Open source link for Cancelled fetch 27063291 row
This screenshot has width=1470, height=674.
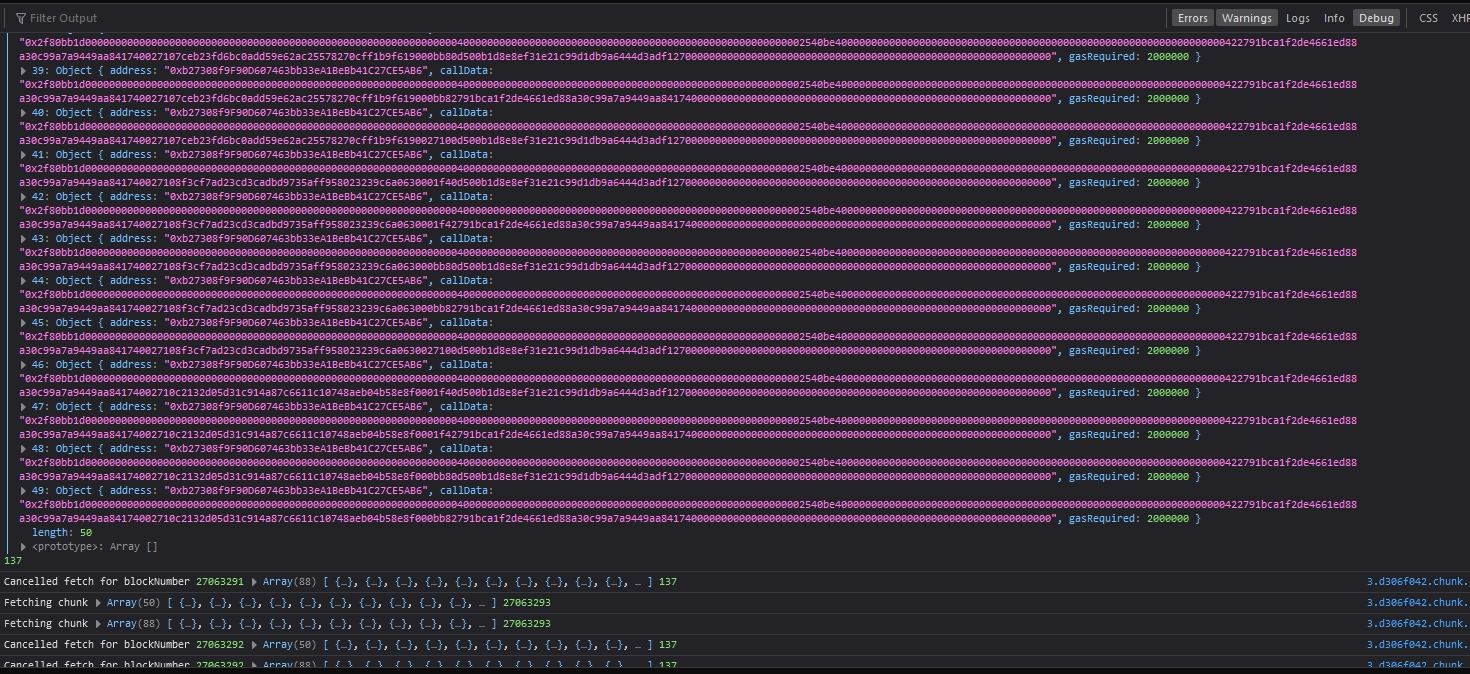tap(1418, 582)
